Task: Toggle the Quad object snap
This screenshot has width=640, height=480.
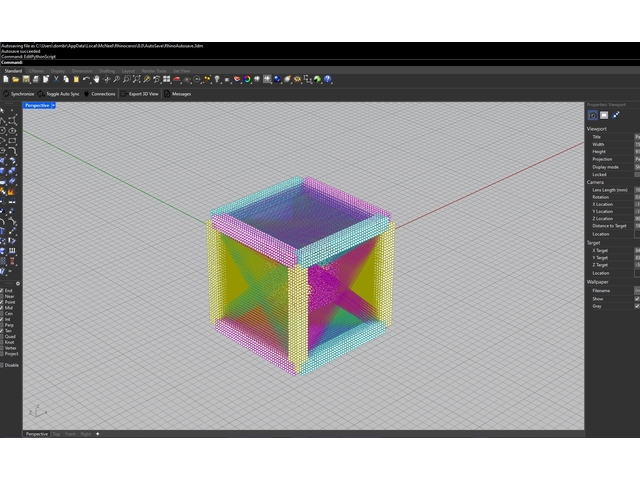Action: click(2, 337)
